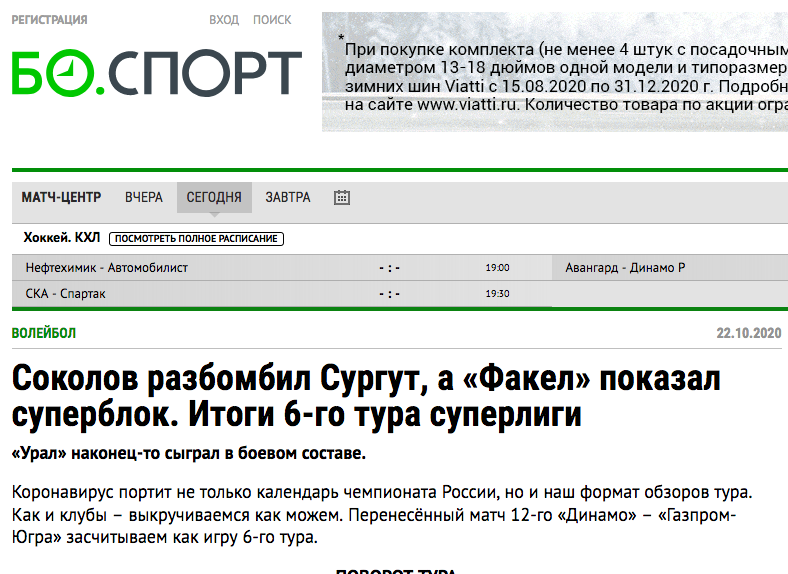
Task: Open the Регистрация link
Action: pos(49,20)
